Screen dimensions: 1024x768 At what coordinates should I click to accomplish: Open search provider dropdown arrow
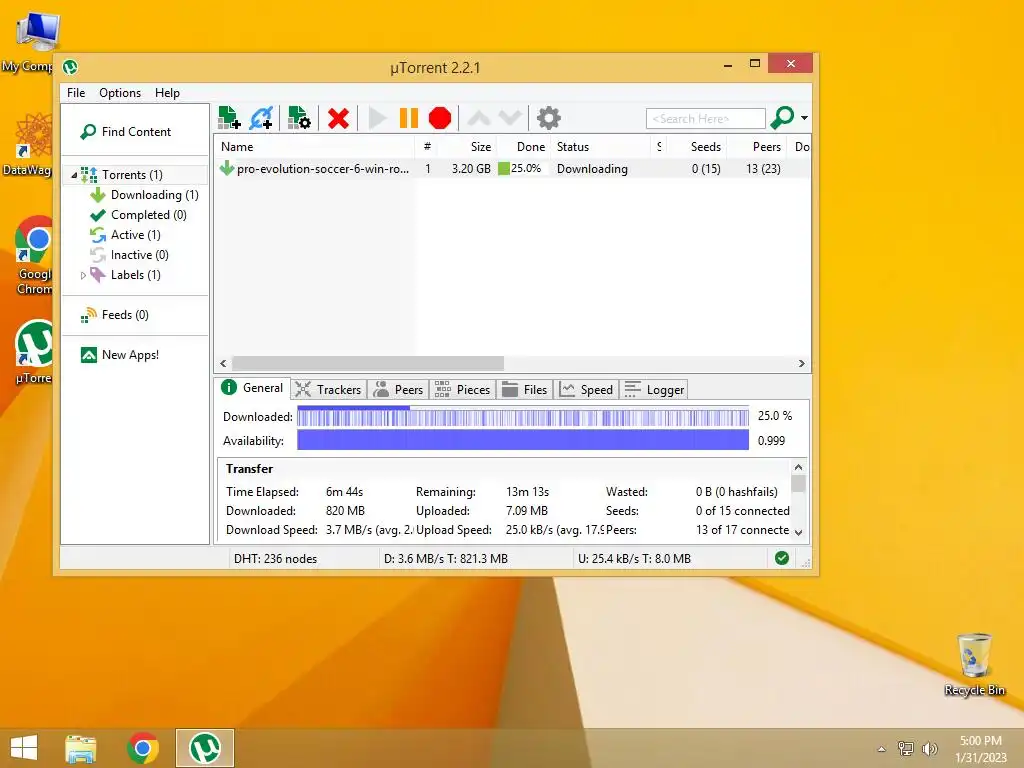coord(805,118)
